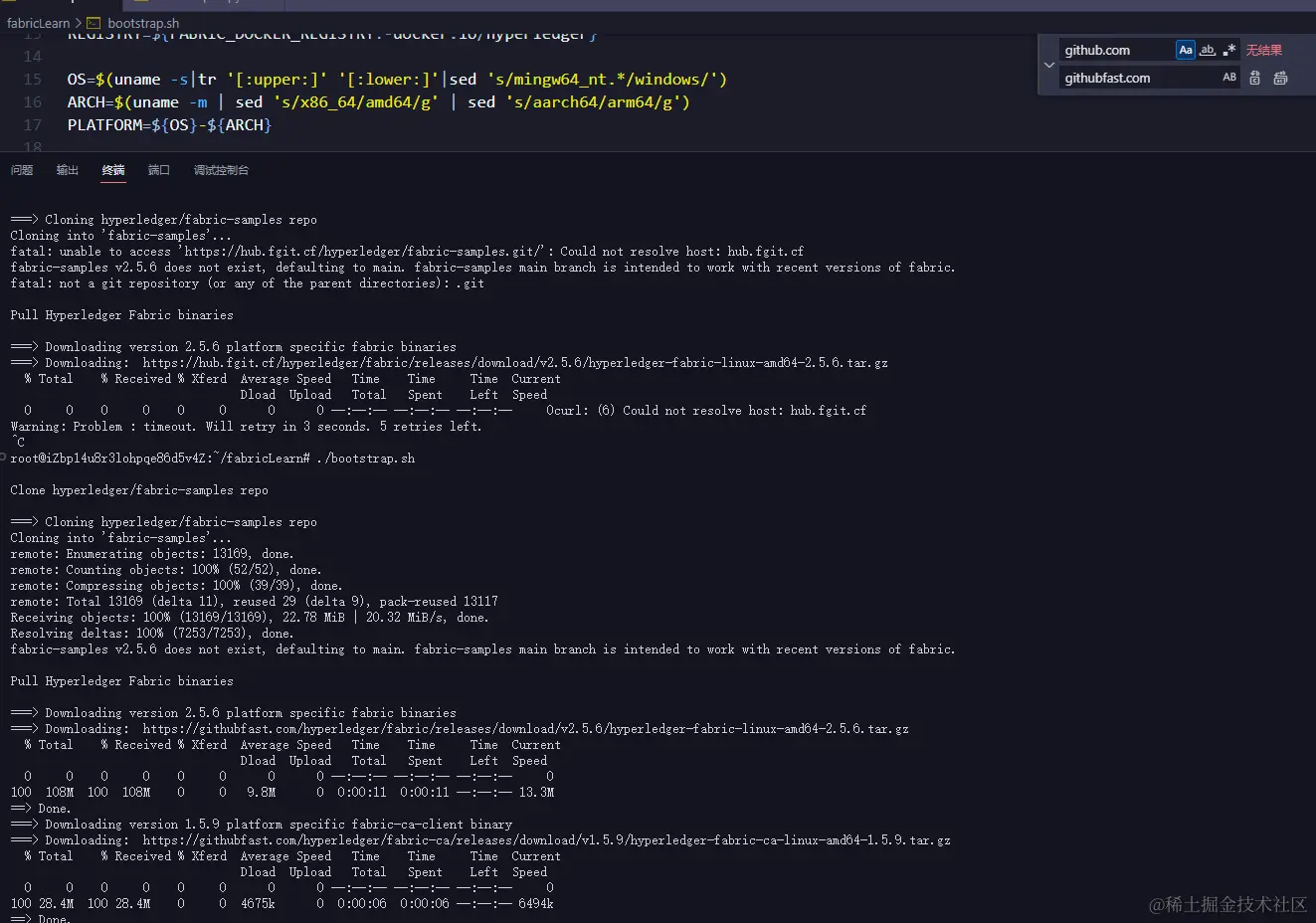Click 'remote: Compressing objects: 100% (39/39)' line
Viewport: 1316px width, 923px height.
pyautogui.click(x=176, y=586)
